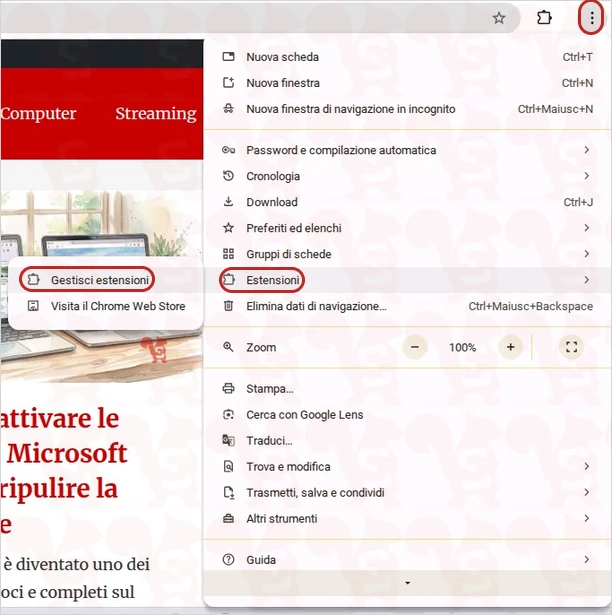This screenshot has width=612, height=615.
Task: Select Stampa... menu entry
Action: point(407,388)
